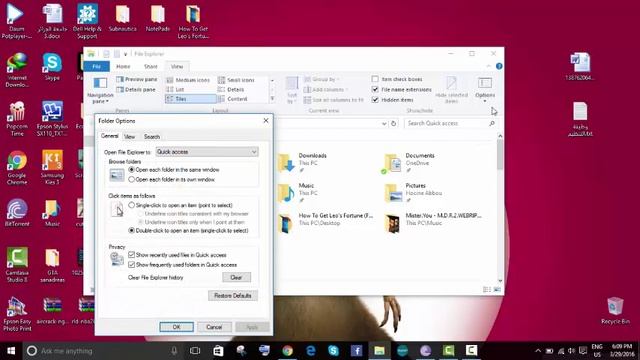The image size is (640, 360).
Task: Open Task View on taskbar
Action: tap(195, 351)
